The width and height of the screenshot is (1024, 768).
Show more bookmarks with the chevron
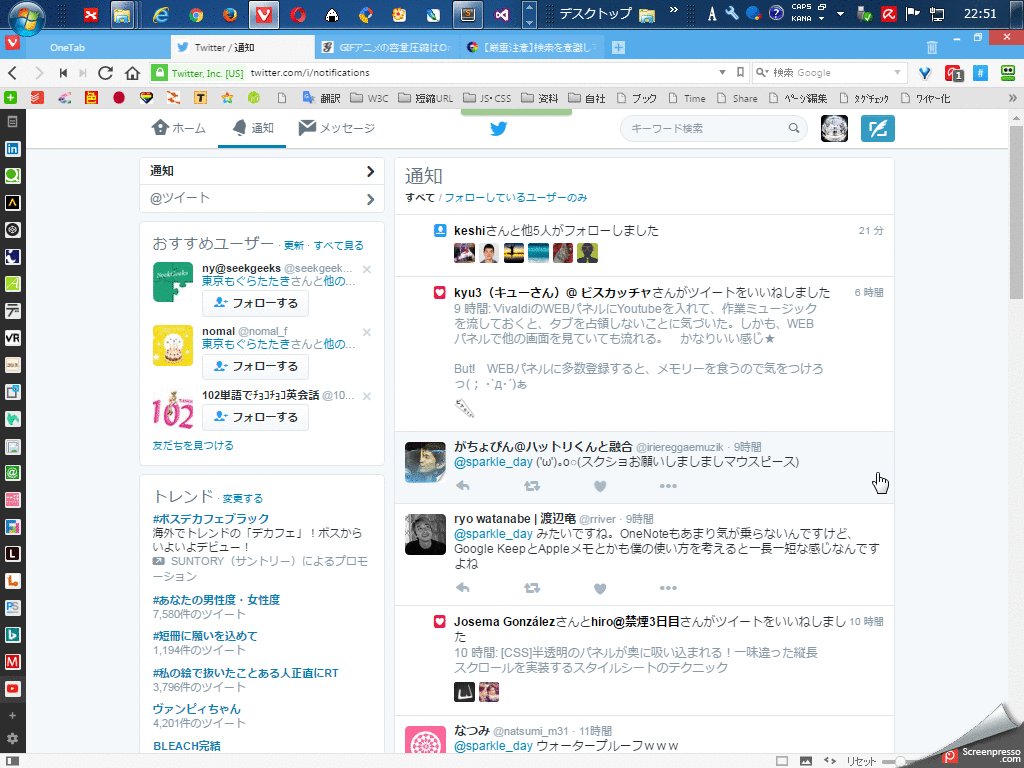point(1012,98)
